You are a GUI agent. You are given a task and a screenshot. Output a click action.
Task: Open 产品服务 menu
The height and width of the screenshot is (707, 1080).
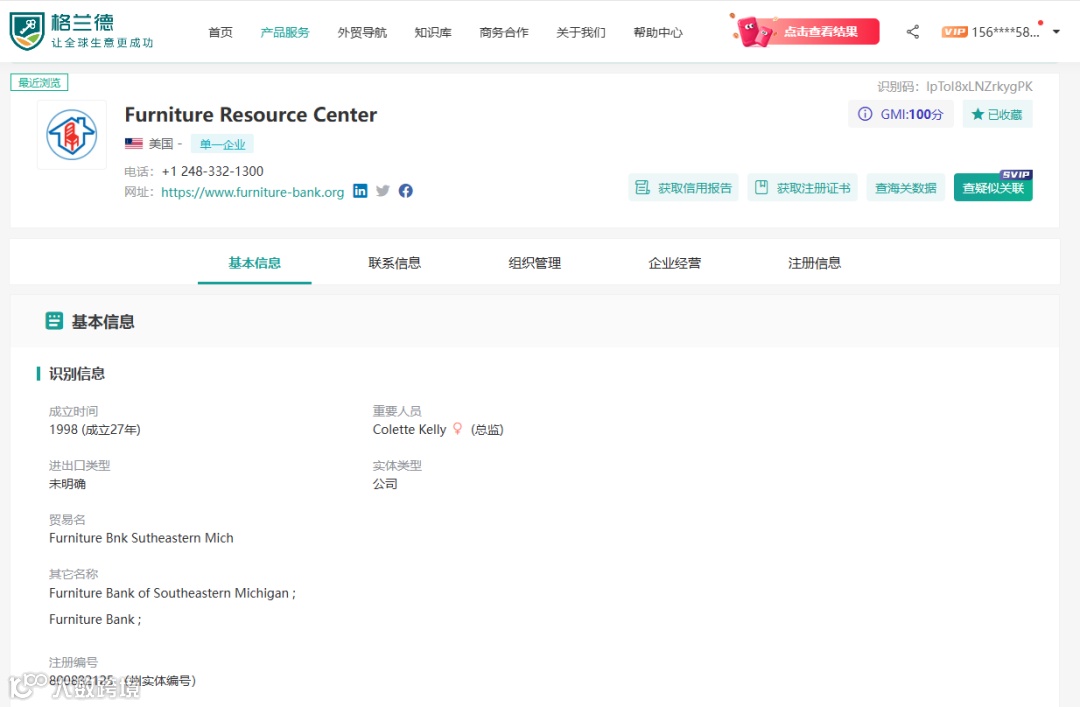pos(285,32)
